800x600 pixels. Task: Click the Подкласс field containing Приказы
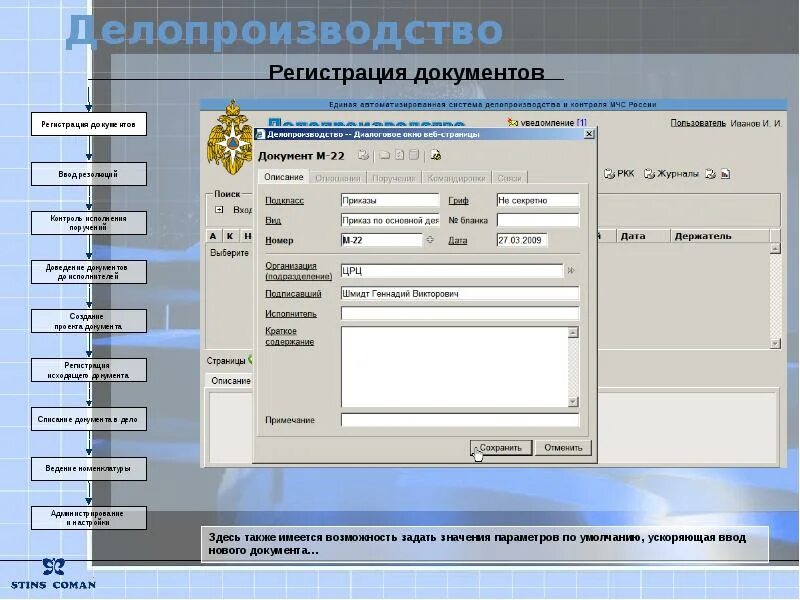point(390,200)
